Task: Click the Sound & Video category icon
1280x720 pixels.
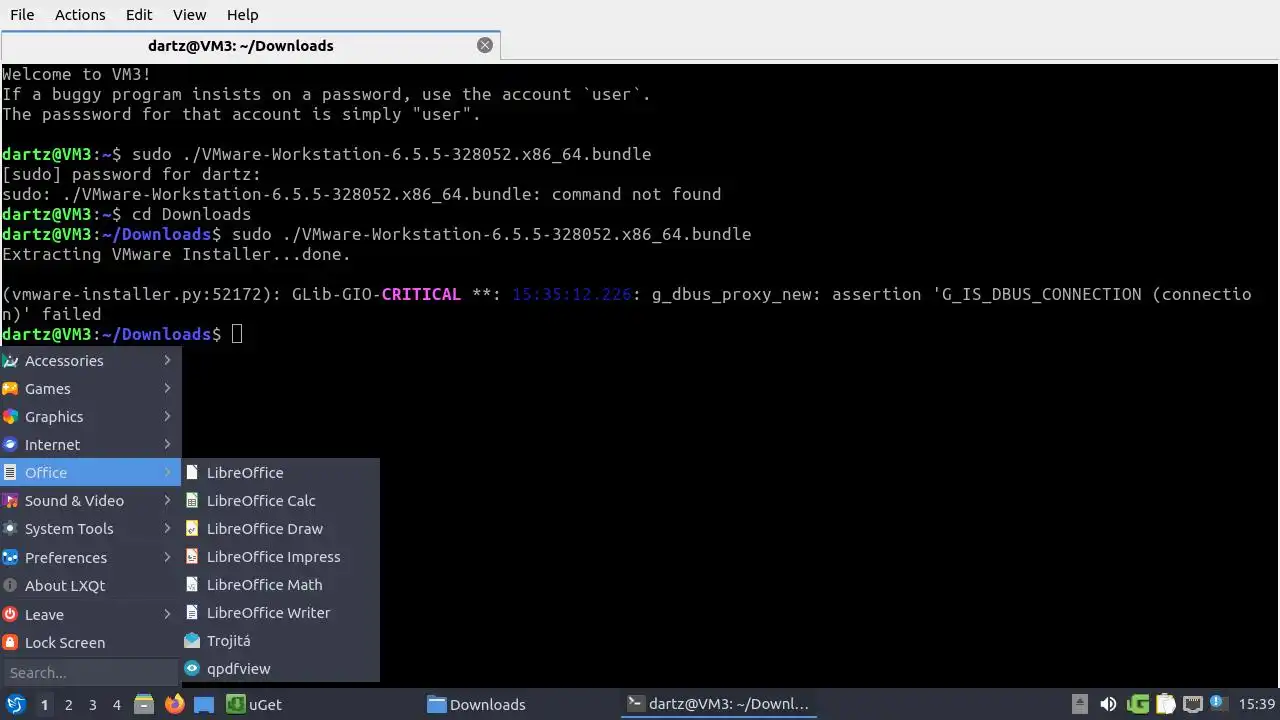Action: point(10,500)
